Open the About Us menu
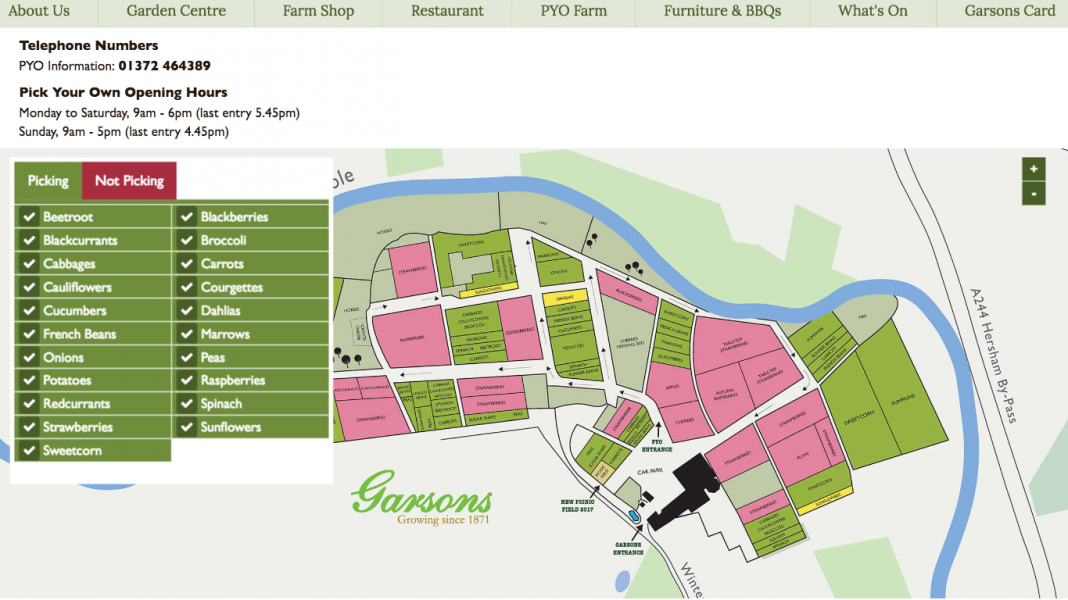Image resolution: width=1068 pixels, height=600 pixels. coord(39,11)
